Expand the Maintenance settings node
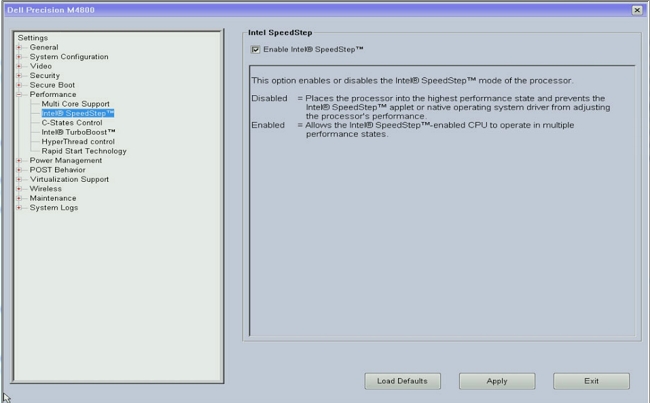The width and height of the screenshot is (650, 403). click(19, 198)
